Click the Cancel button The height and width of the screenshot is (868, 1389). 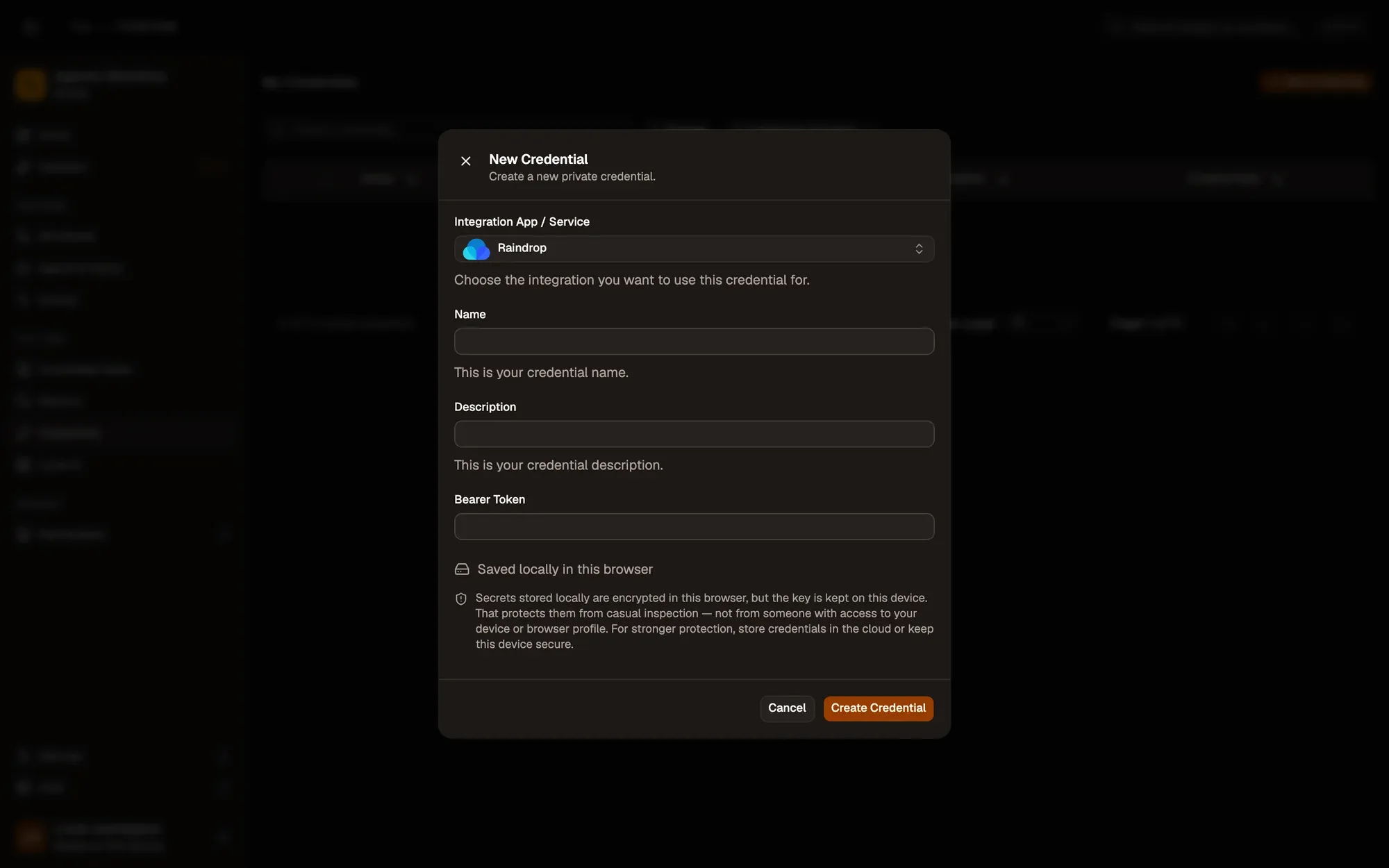pos(787,708)
